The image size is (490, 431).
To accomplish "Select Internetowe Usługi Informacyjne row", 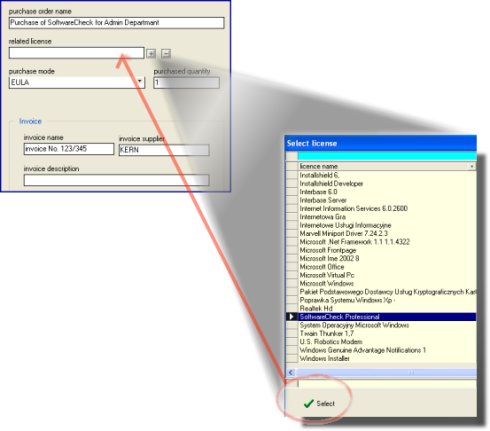I will (x=387, y=225).
